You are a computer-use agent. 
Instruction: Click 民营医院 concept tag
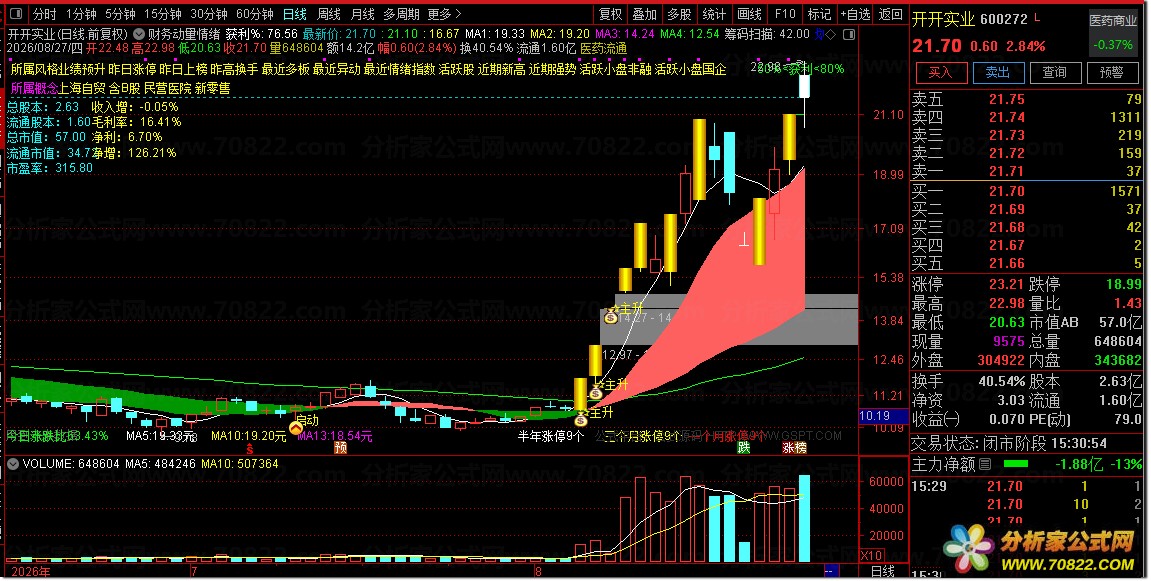[x=167, y=88]
